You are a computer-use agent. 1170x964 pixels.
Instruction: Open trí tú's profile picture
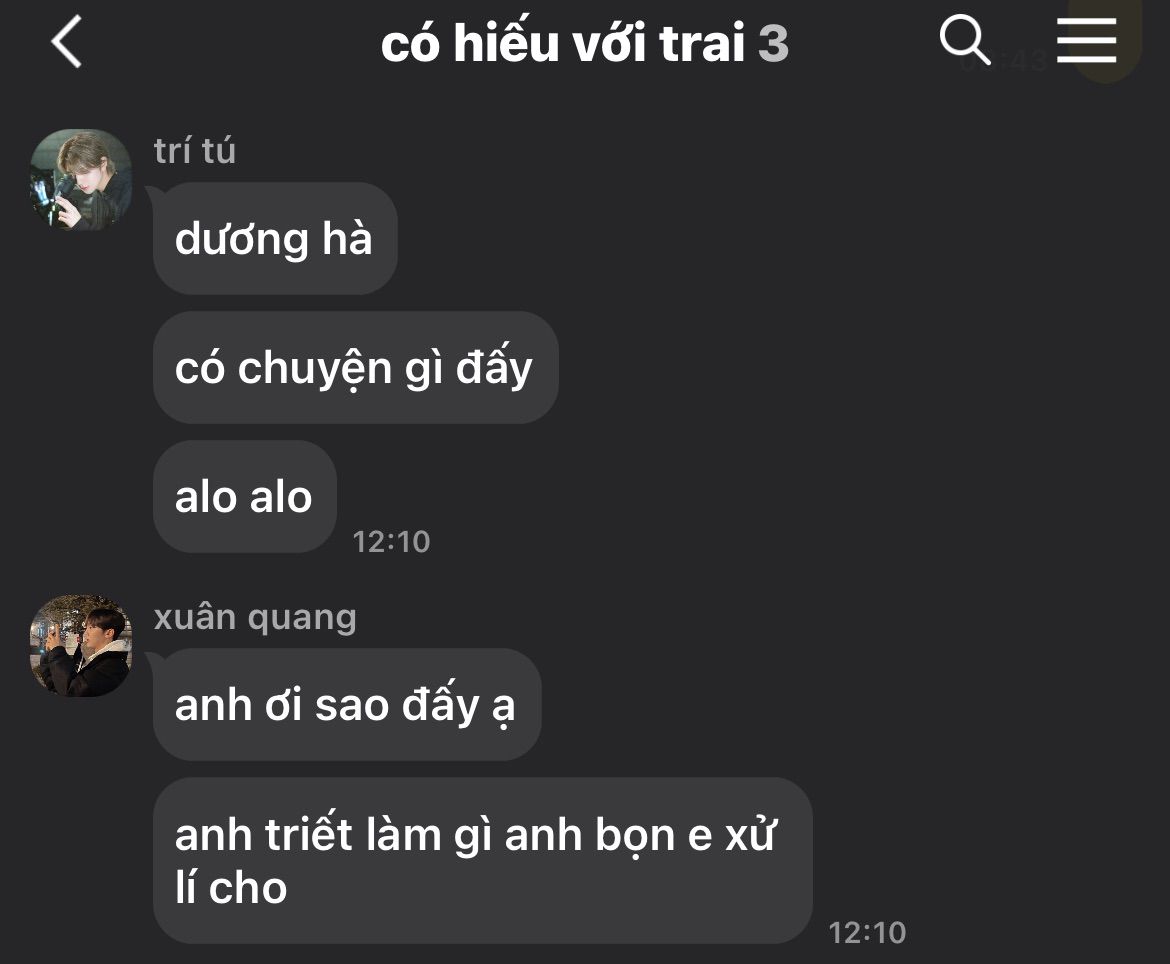pyautogui.click(x=81, y=180)
